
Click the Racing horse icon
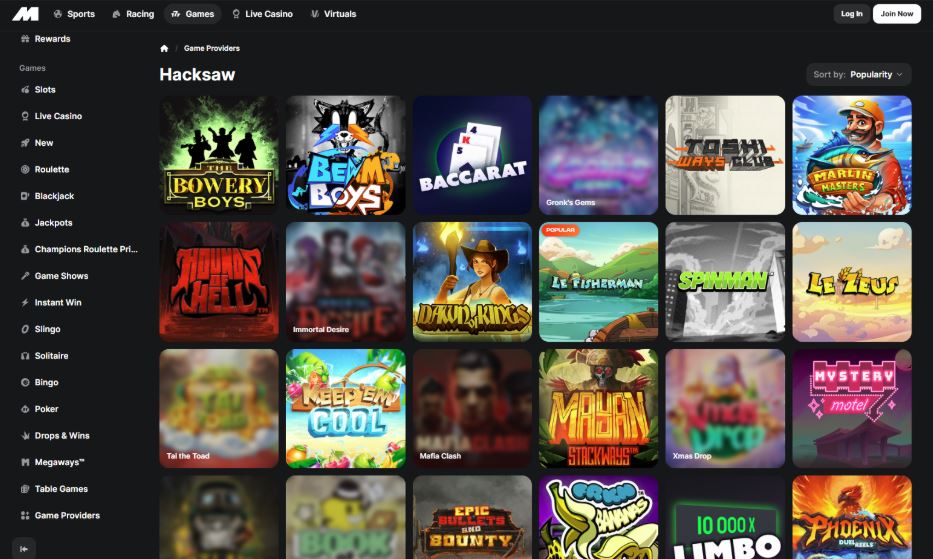point(117,14)
